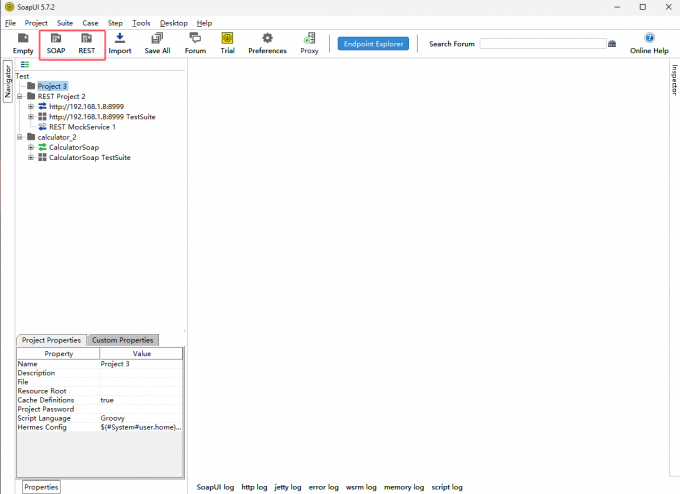The height and width of the screenshot is (494, 680).
Task: Click the CalculatorSoap interface icon
Action: click(x=42, y=147)
